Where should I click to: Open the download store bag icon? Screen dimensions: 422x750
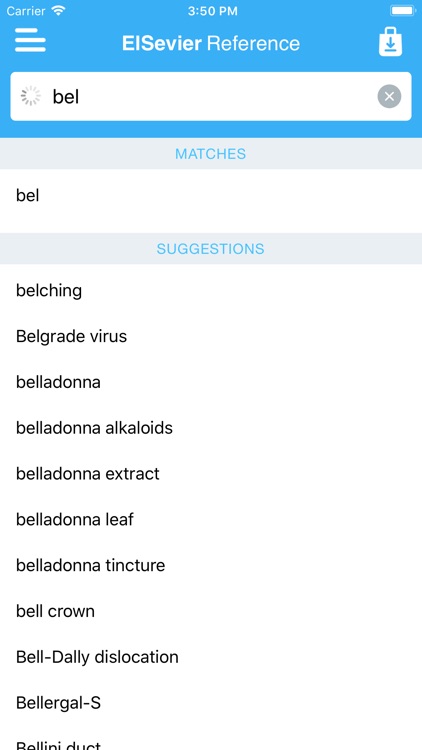pyautogui.click(x=390, y=42)
